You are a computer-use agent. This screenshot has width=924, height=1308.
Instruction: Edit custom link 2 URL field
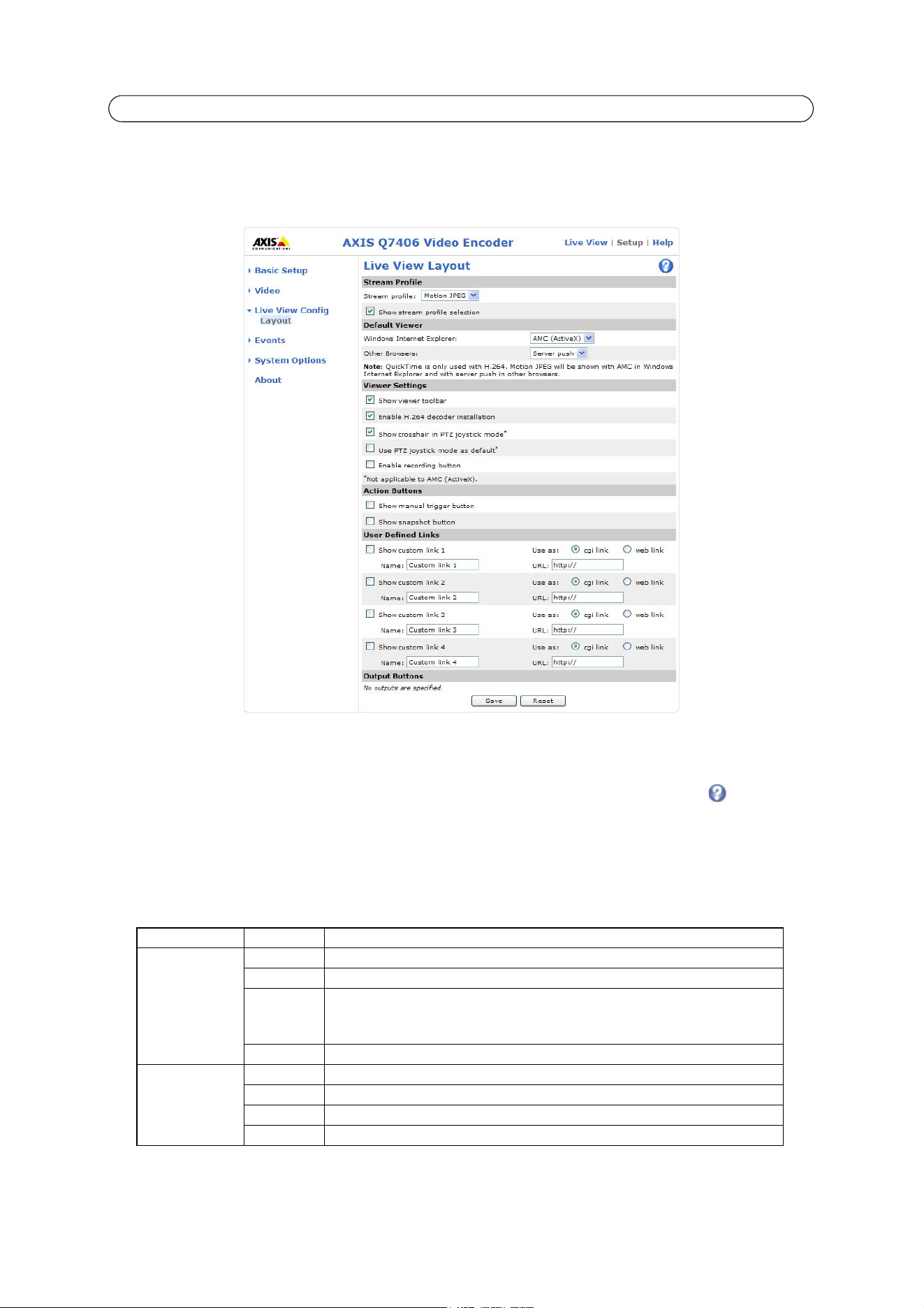pos(587,597)
